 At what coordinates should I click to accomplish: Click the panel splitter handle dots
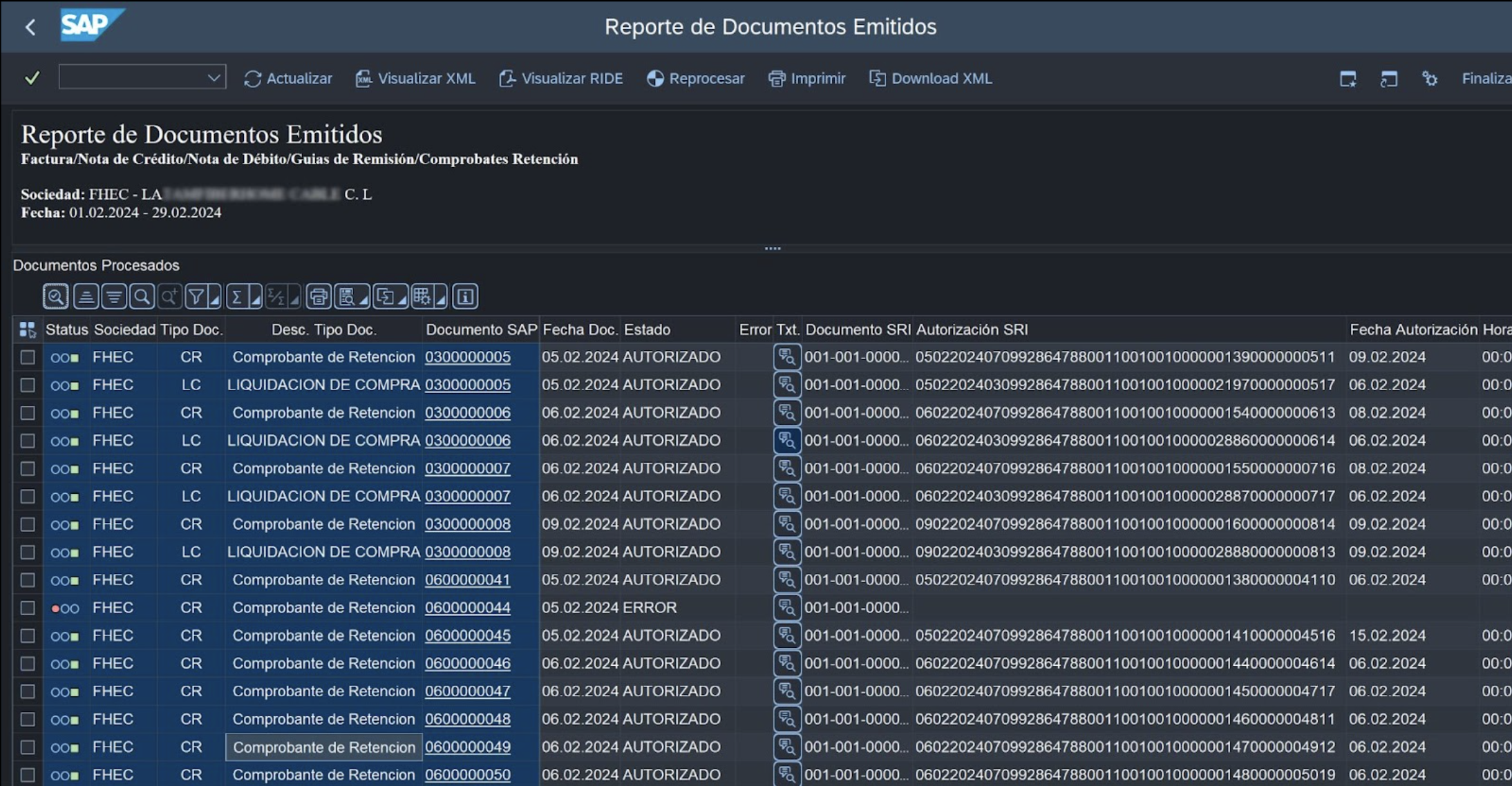pyautogui.click(x=773, y=249)
